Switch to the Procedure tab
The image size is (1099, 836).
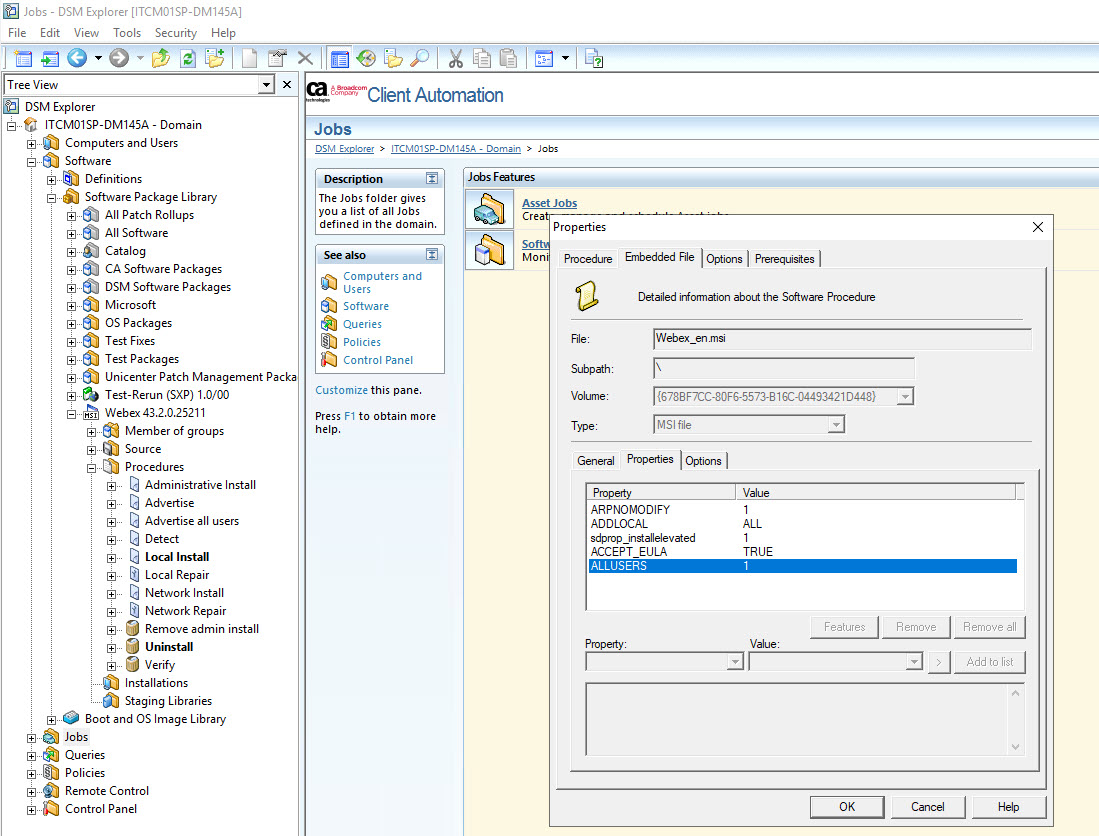587,259
